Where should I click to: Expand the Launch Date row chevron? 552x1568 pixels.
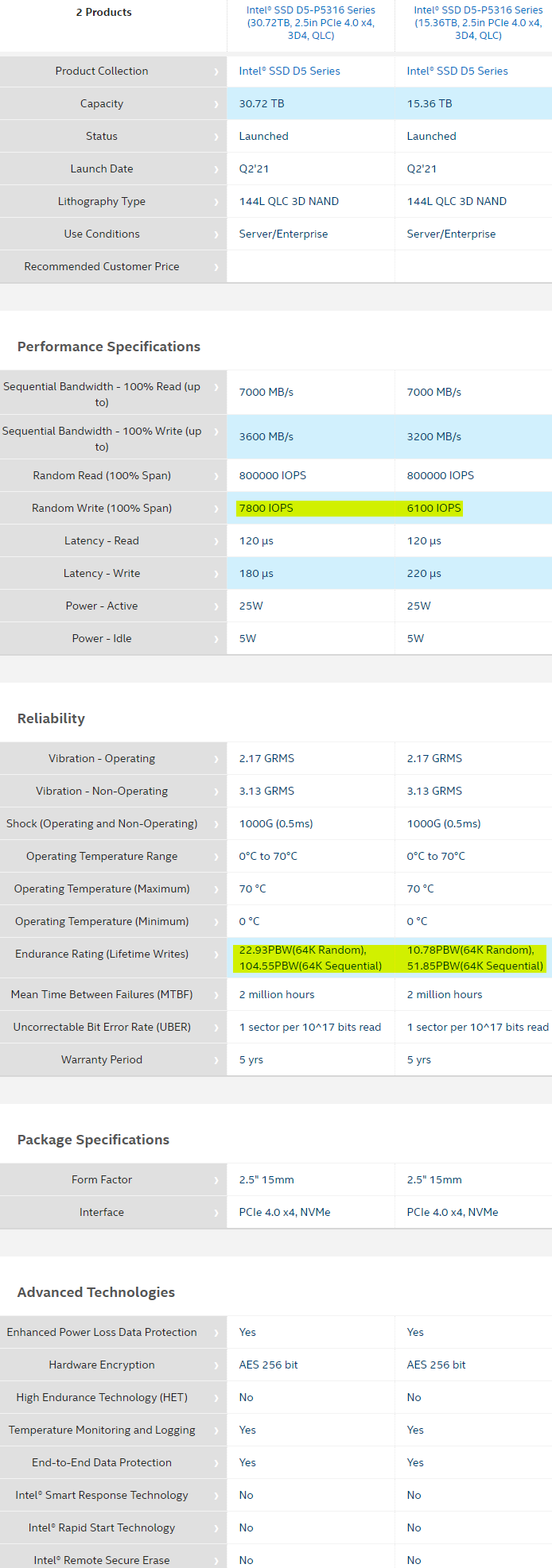click(216, 169)
